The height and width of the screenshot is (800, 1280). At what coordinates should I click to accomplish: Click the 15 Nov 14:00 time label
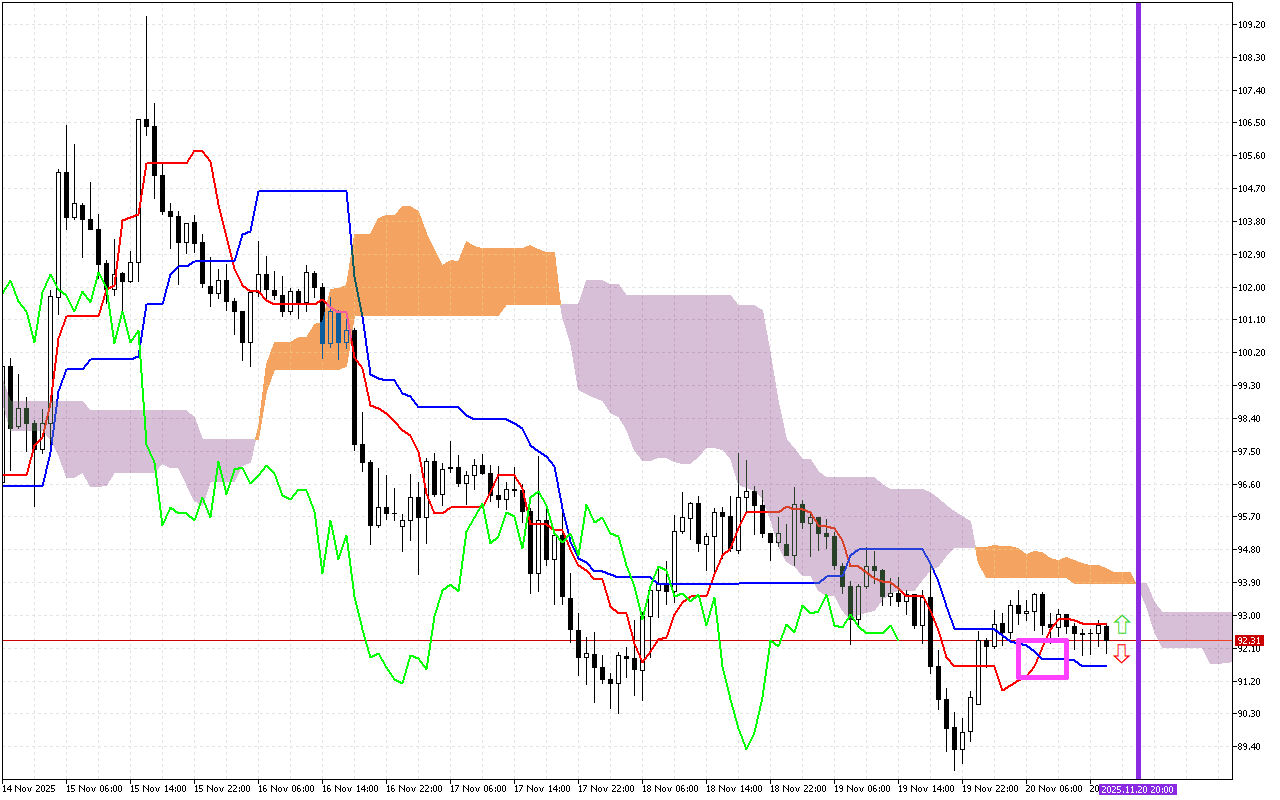tap(160, 789)
